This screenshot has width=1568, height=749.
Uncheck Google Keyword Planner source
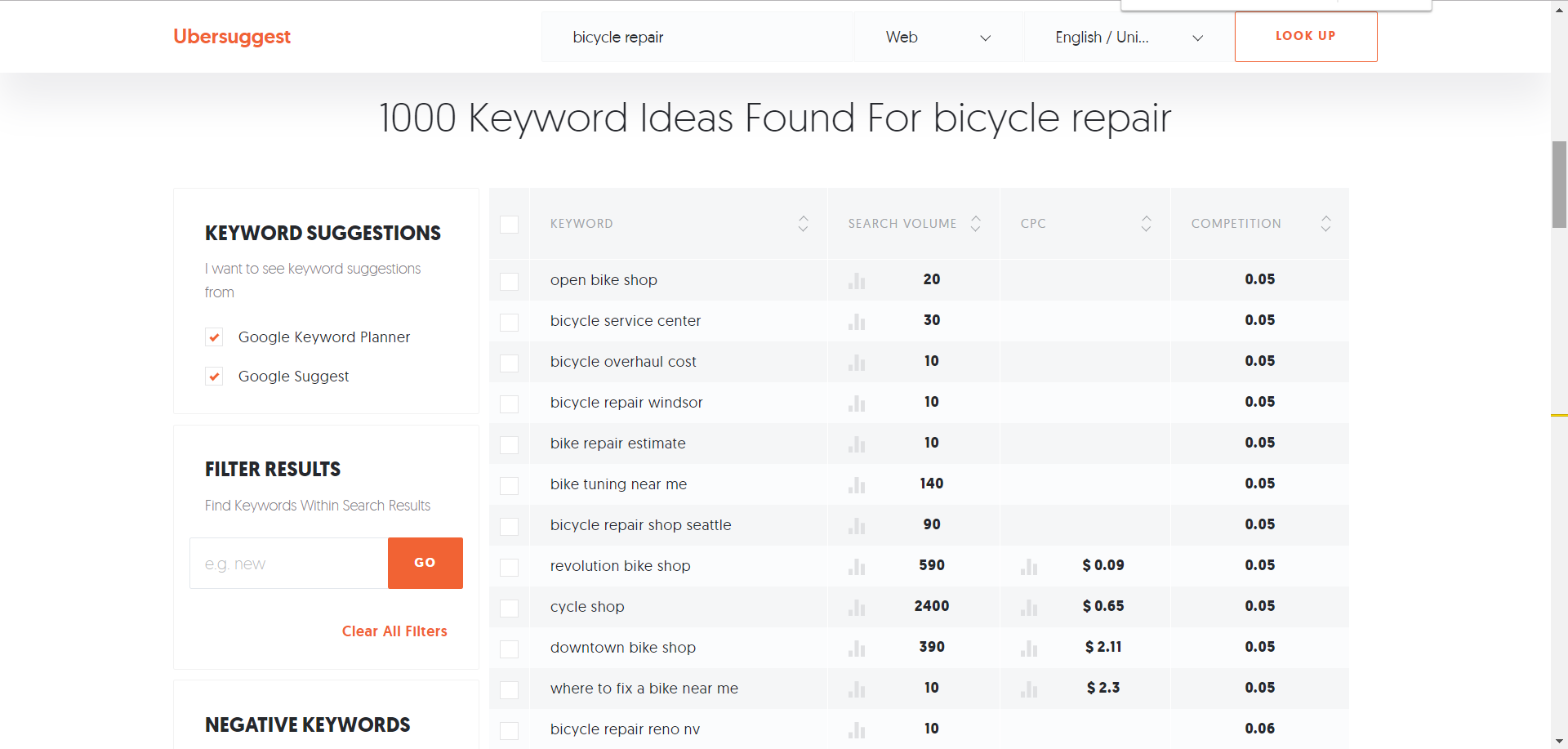pyautogui.click(x=214, y=337)
